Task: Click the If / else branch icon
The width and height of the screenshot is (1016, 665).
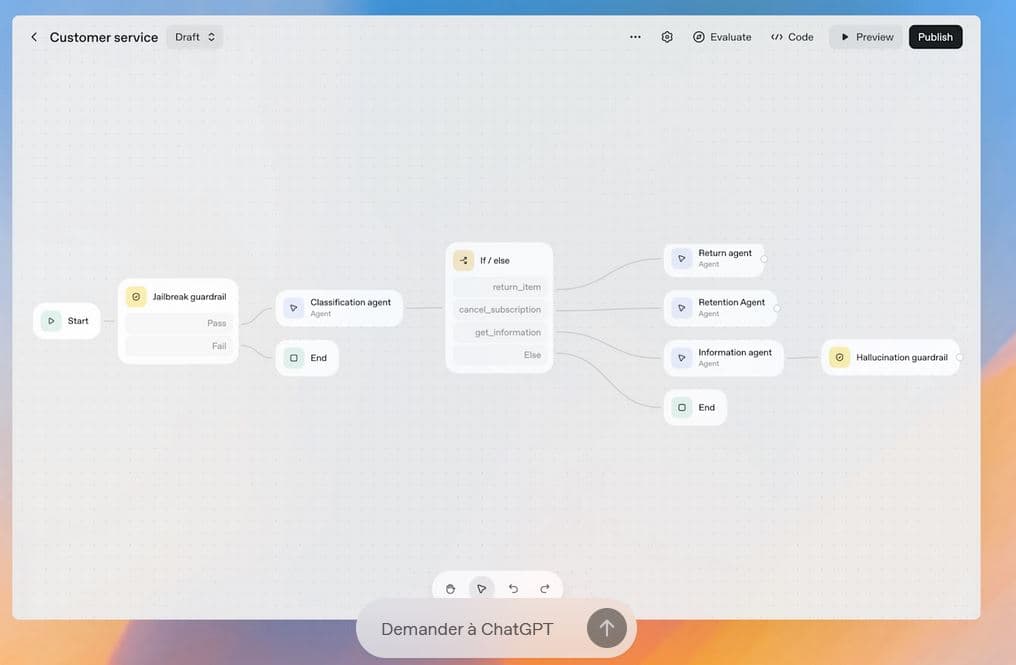Action: pyautogui.click(x=463, y=260)
